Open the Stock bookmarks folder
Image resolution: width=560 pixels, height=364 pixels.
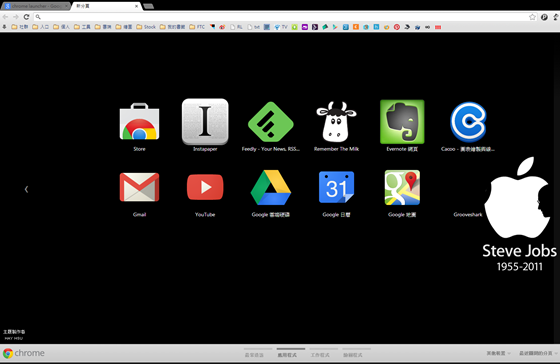click(146, 27)
